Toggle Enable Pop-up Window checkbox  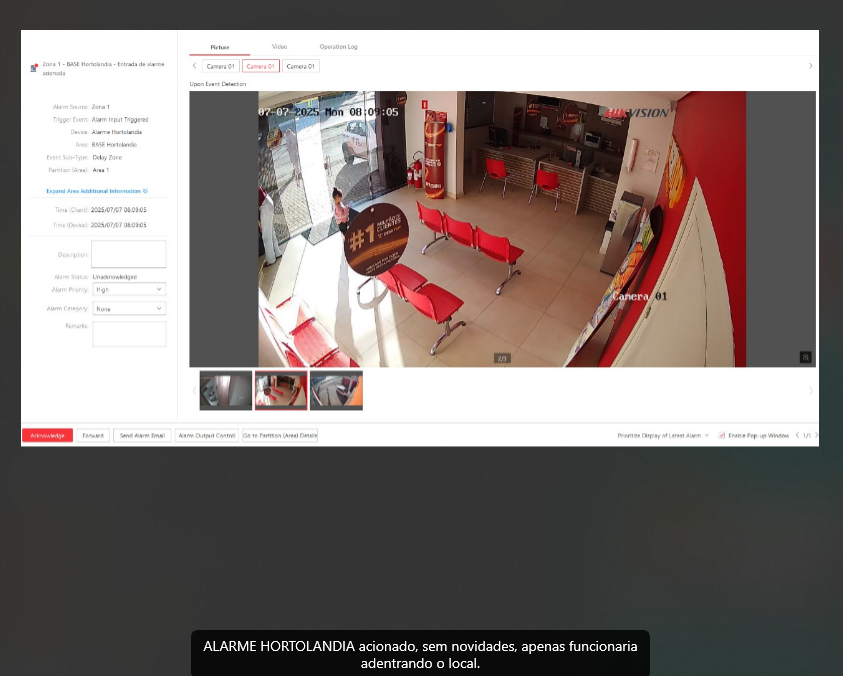click(722, 436)
